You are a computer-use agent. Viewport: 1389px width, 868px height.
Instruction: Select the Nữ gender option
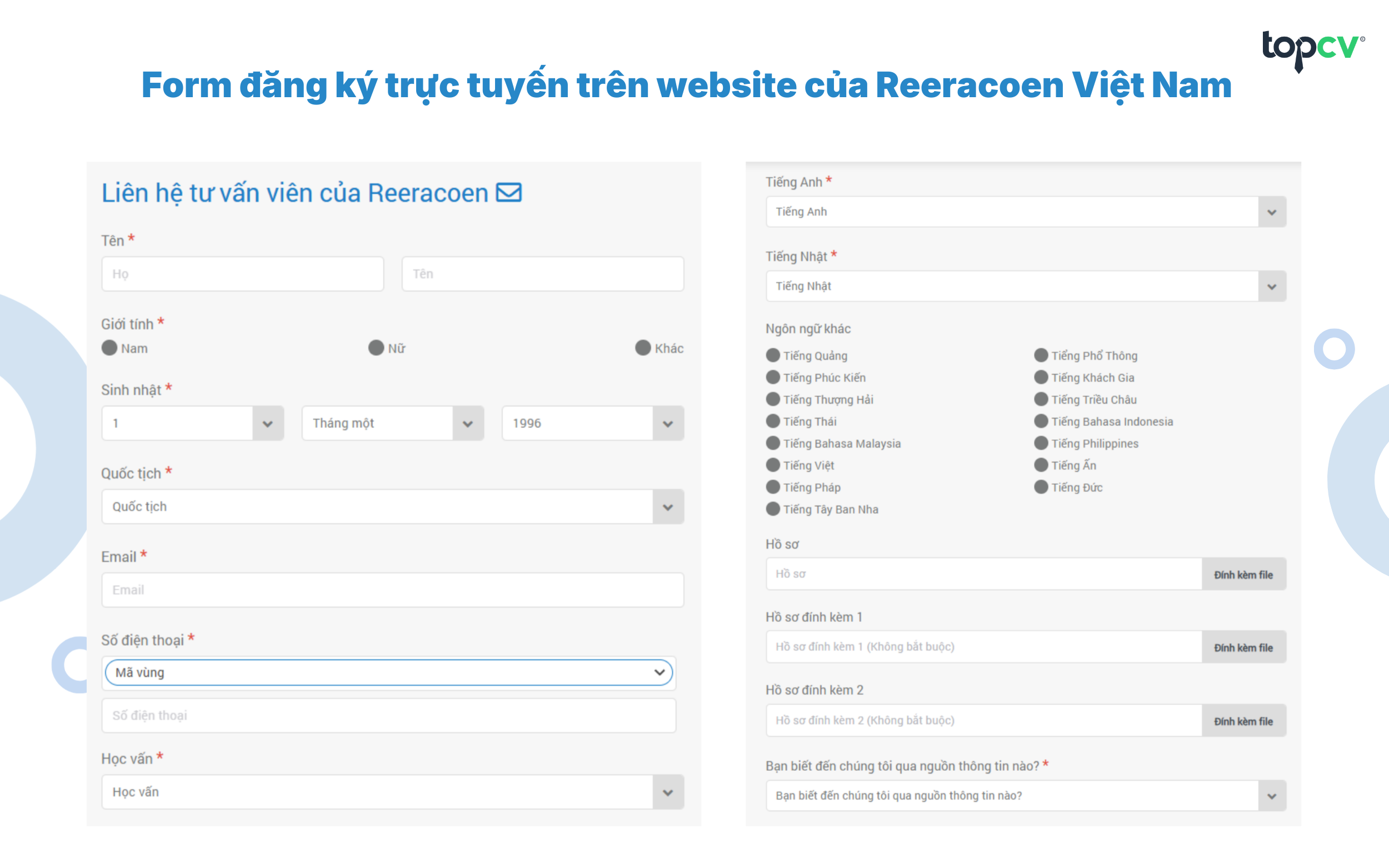pos(376,348)
